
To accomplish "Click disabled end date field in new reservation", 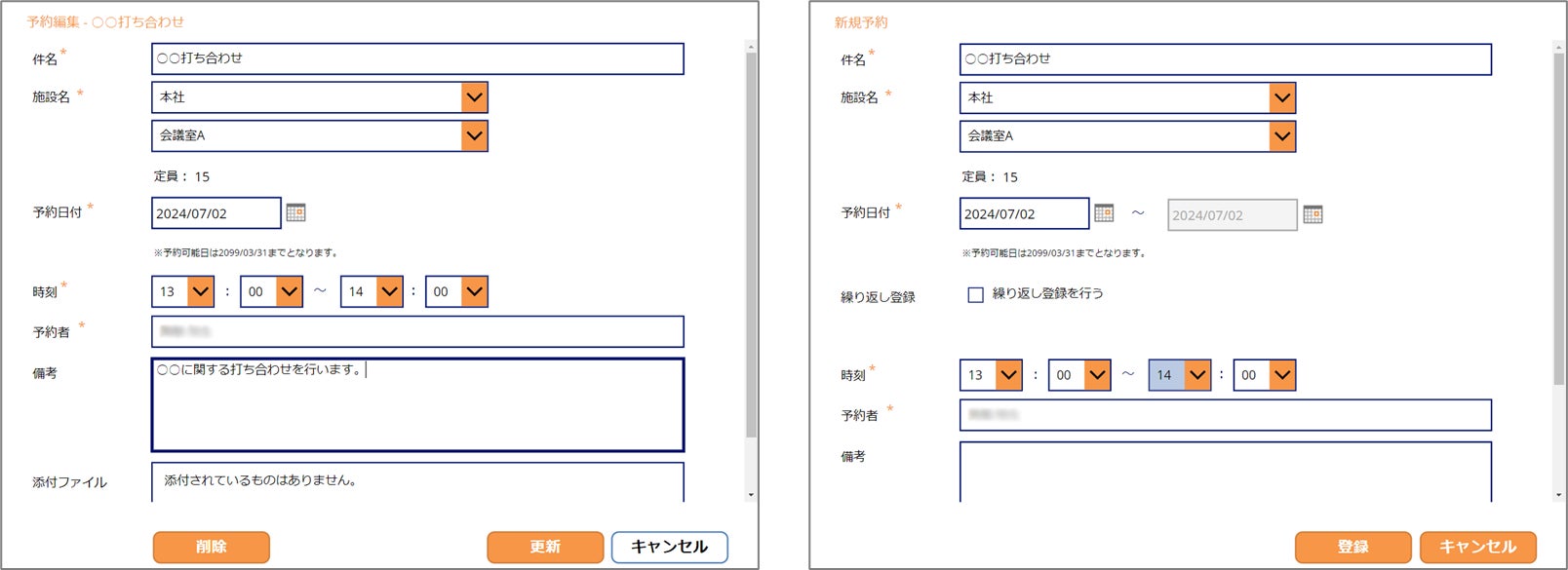I will [x=1233, y=215].
